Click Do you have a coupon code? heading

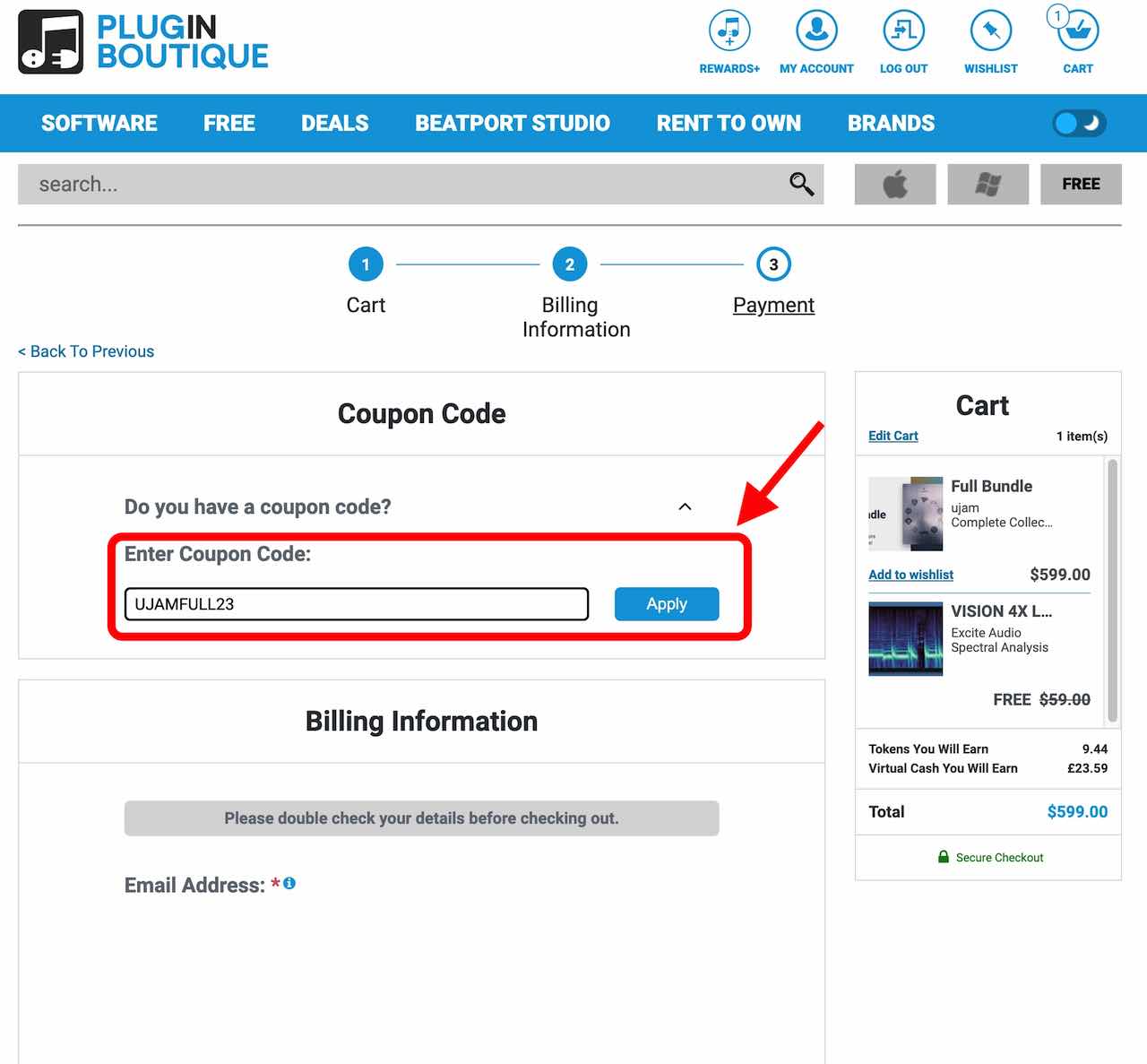[x=258, y=506]
